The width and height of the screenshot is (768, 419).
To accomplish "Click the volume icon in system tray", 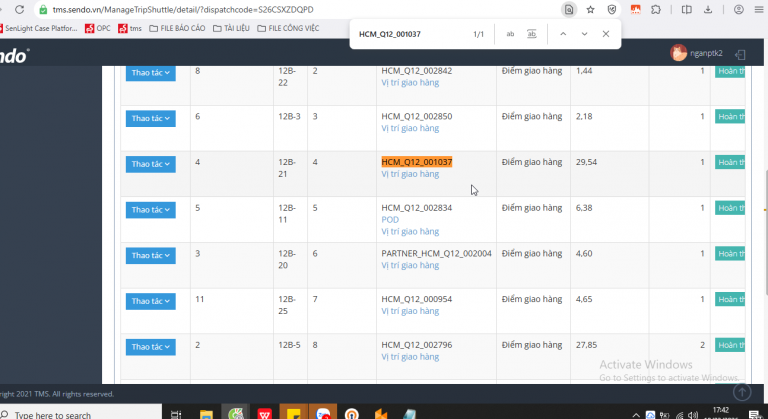I will coord(693,415).
